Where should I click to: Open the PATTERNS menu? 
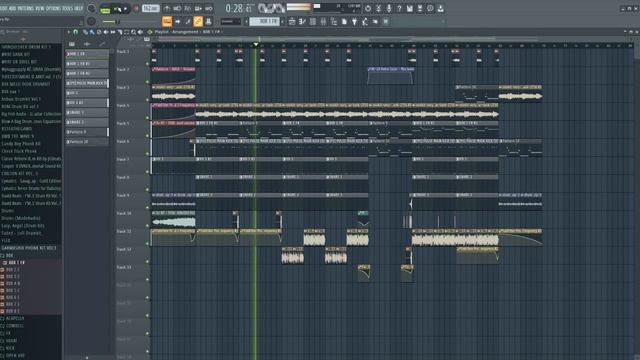pos(27,8)
